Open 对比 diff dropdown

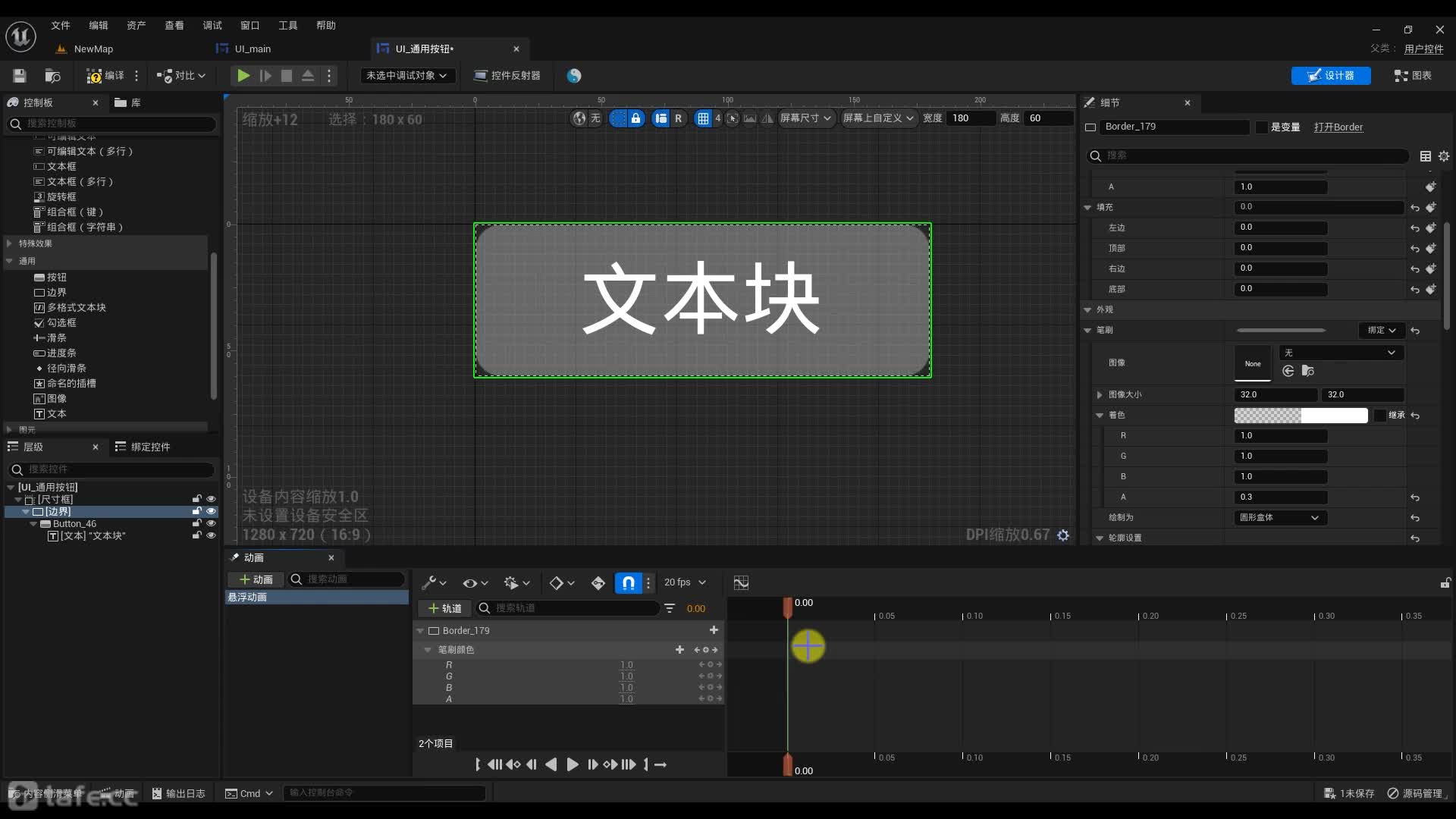[180, 75]
